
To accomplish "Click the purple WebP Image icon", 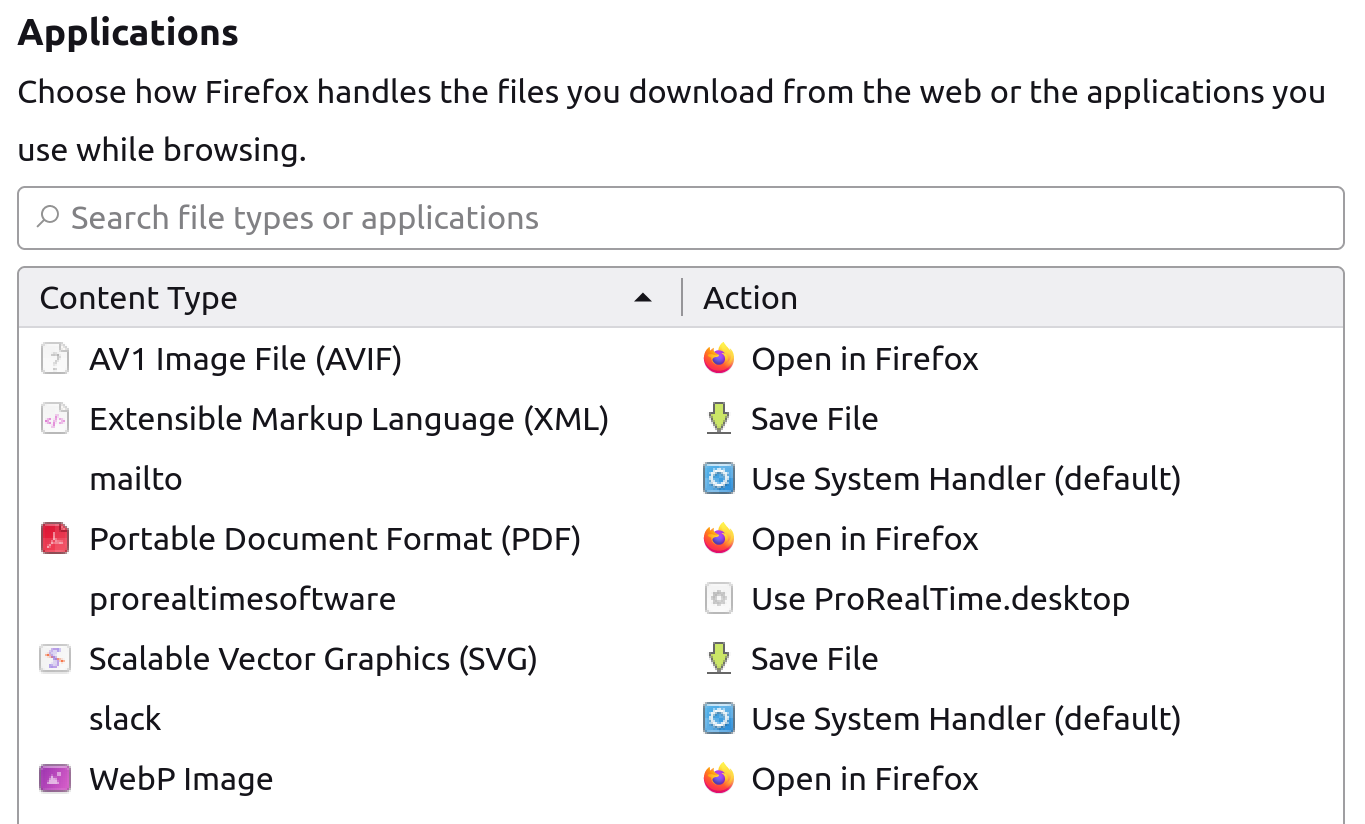I will pos(55,779).
